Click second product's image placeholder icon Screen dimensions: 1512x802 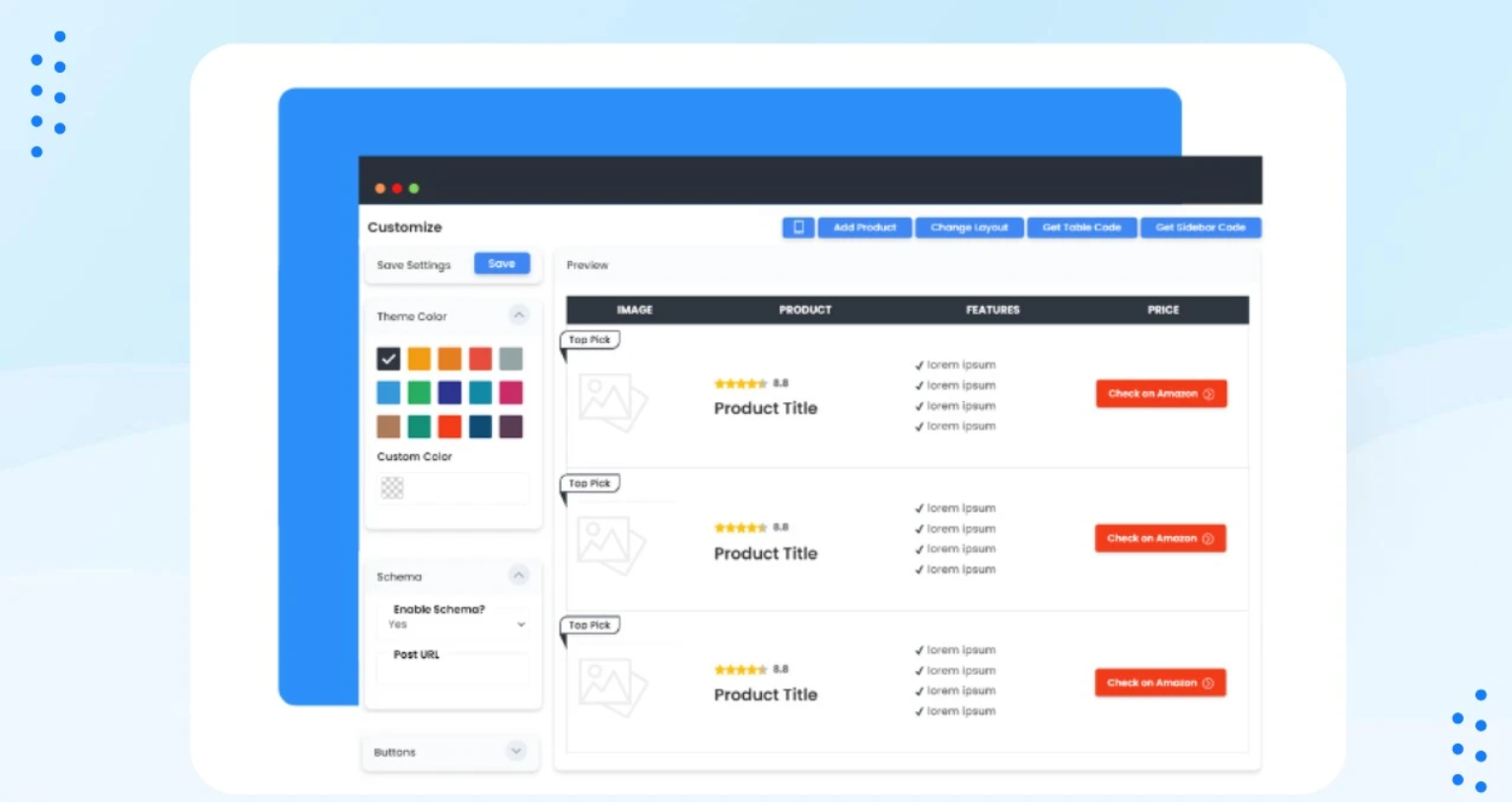coord(612,545)
